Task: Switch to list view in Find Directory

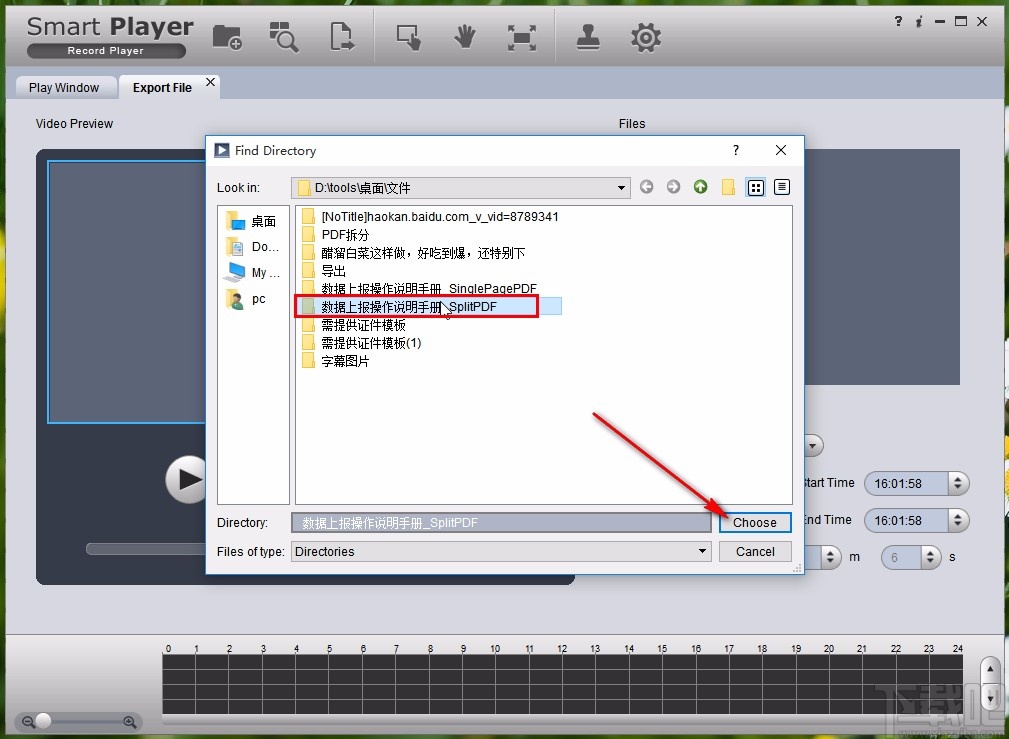Action: coord(755,187)
